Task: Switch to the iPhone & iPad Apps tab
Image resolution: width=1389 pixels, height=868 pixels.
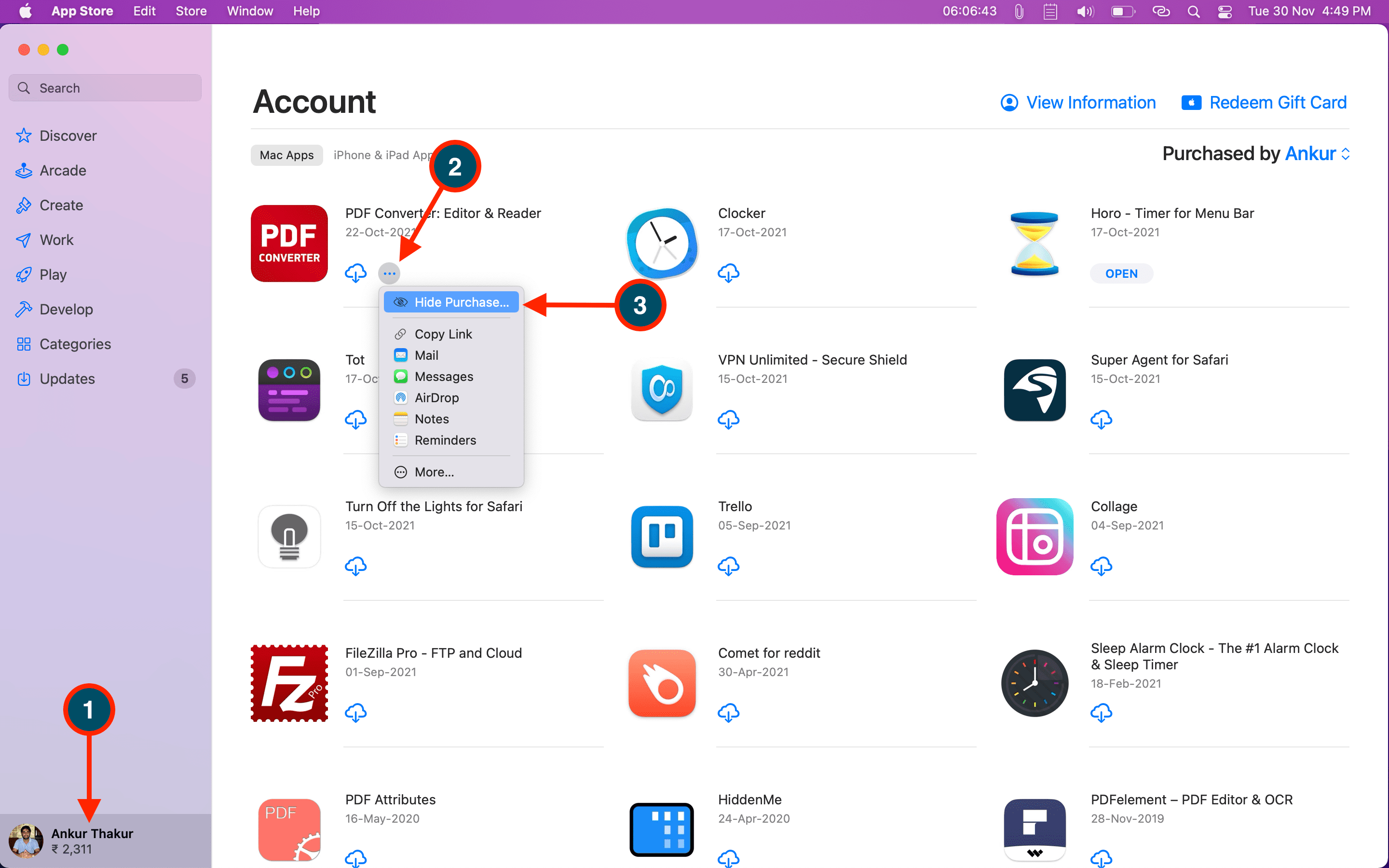Action: coord(382,155)
